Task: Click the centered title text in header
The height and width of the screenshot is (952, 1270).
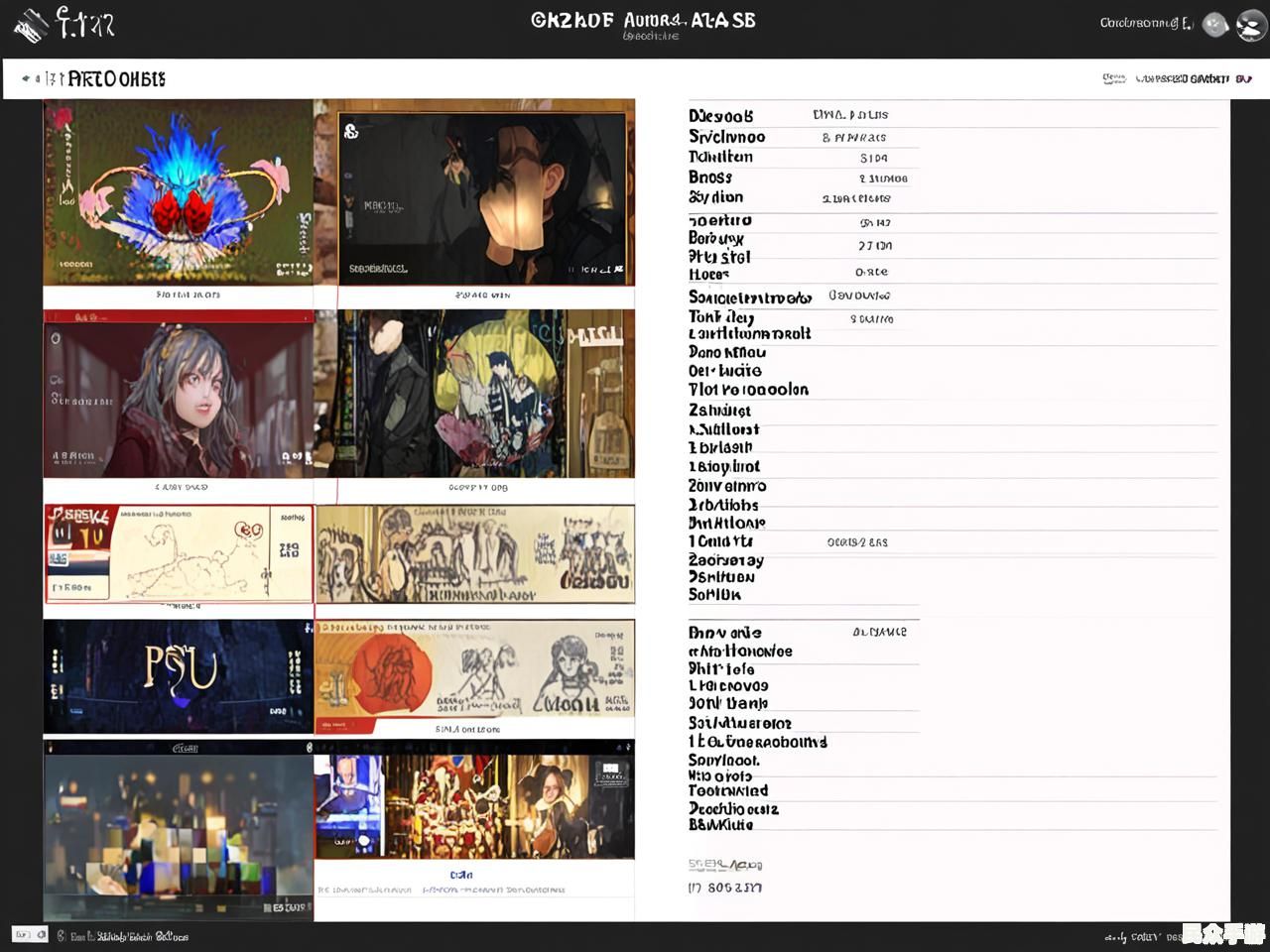Action: 643,21
